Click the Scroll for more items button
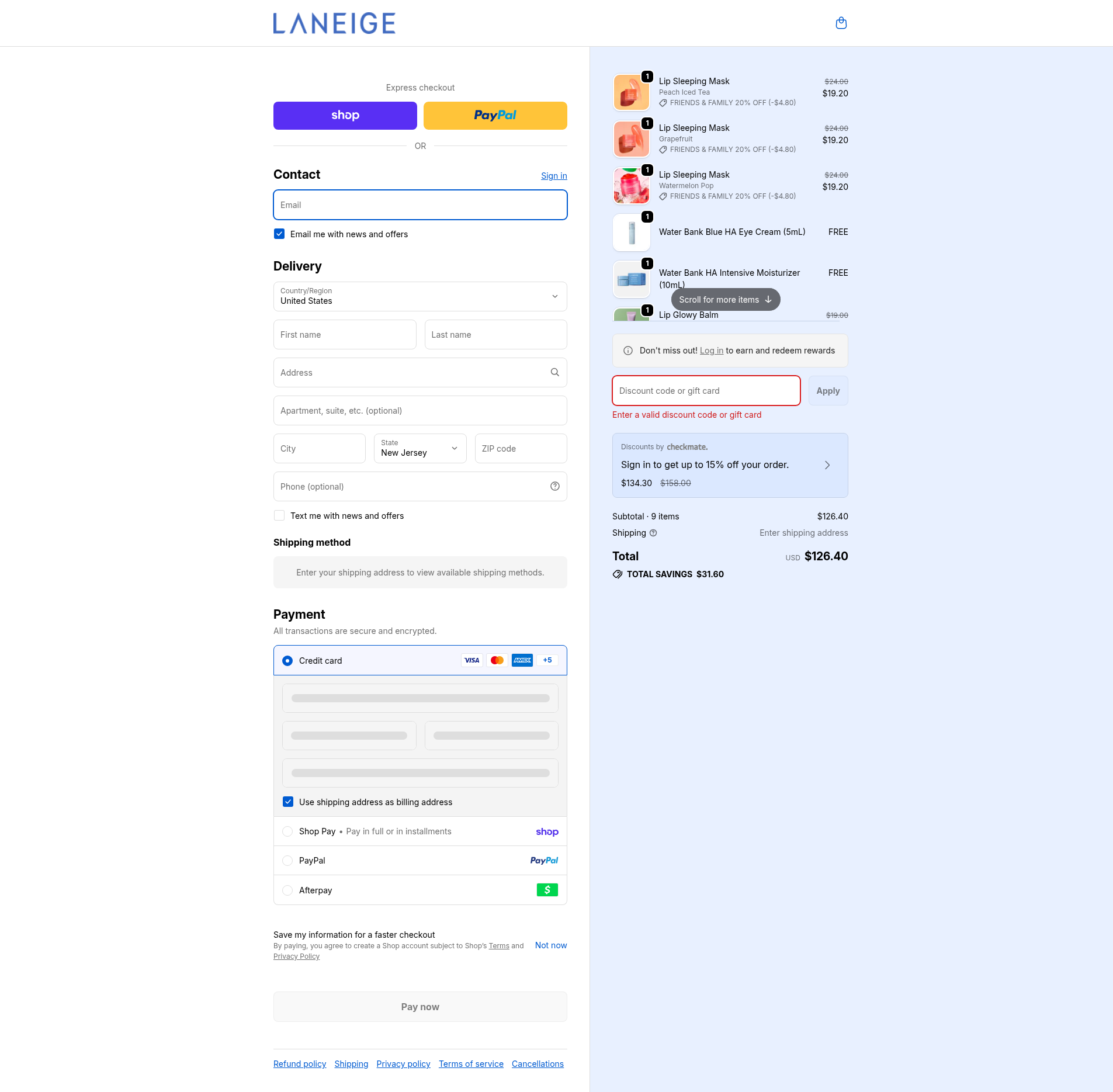 725,300
